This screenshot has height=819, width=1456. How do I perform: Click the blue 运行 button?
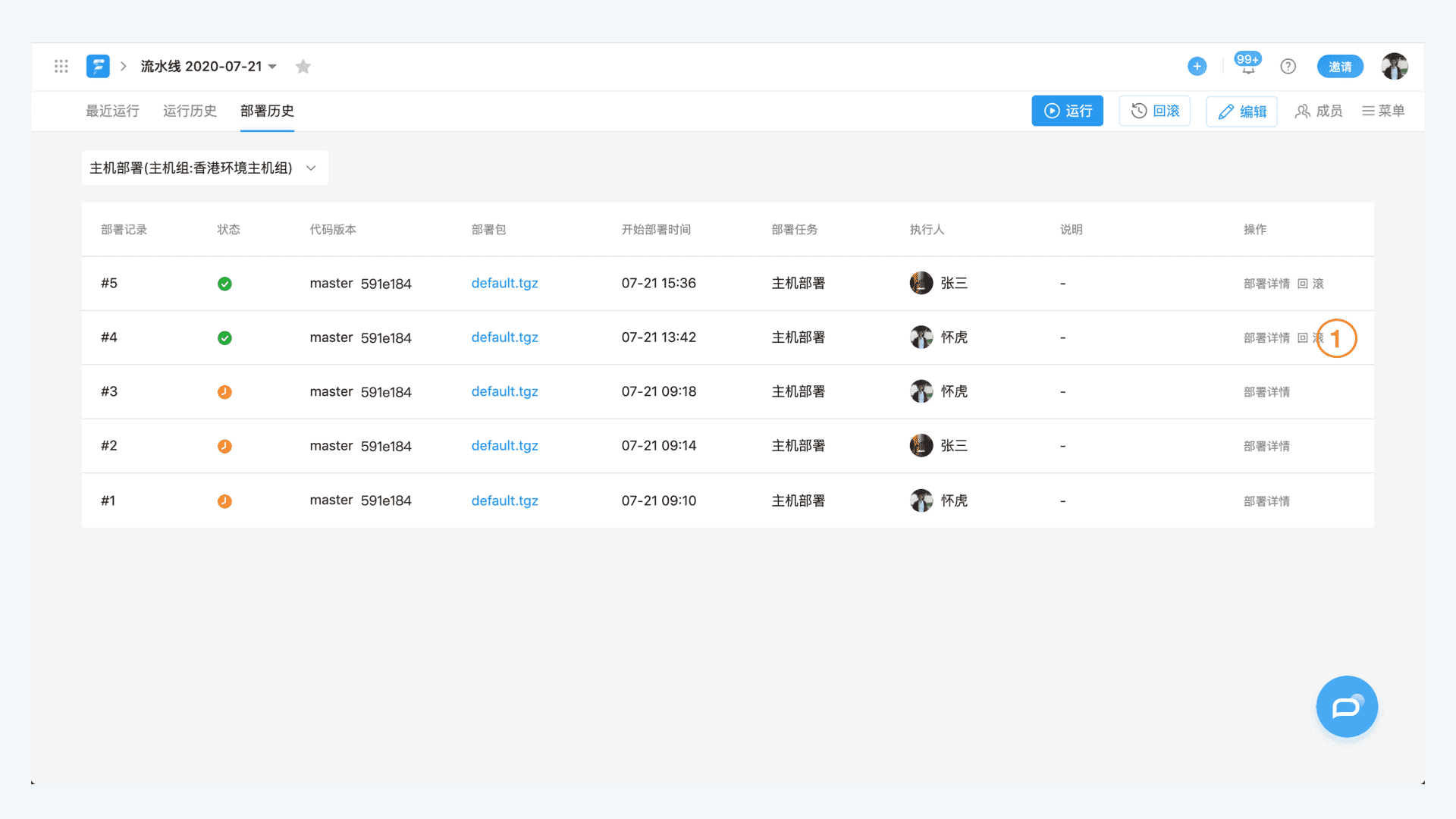pos(1067,111)
